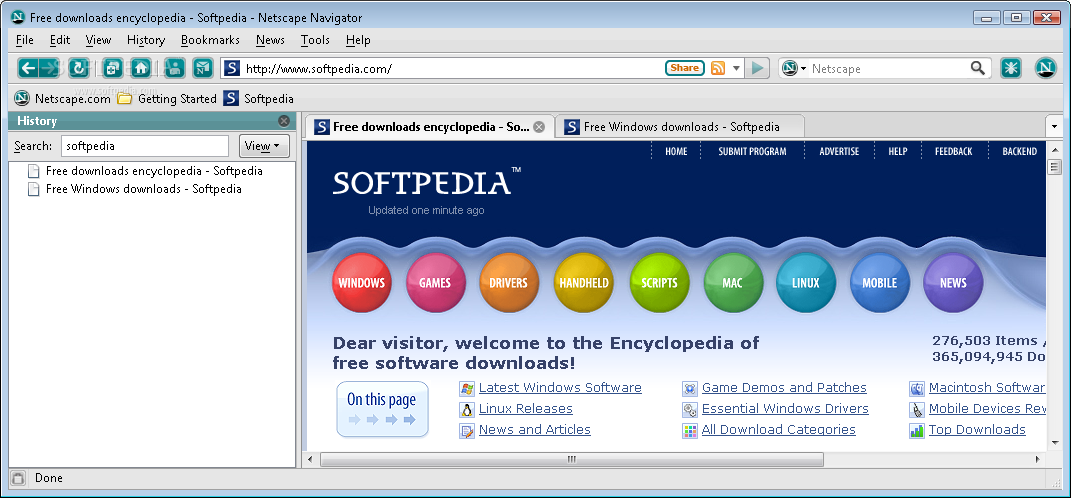
Task: Open the Bookmarks menu
Action: [210, 40]
